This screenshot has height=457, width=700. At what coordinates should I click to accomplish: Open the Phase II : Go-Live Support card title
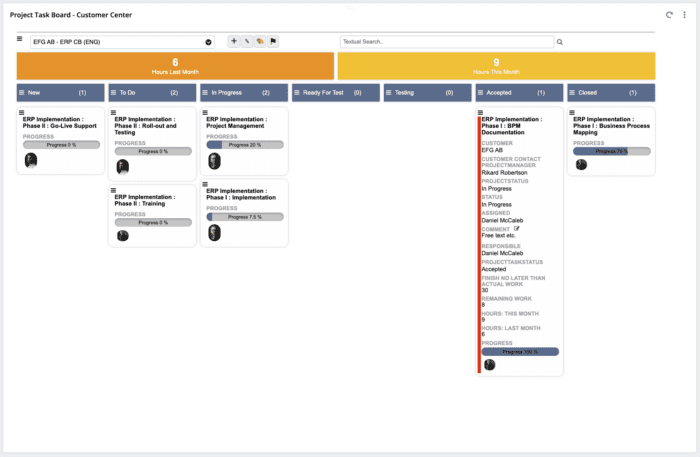point(60,123)
